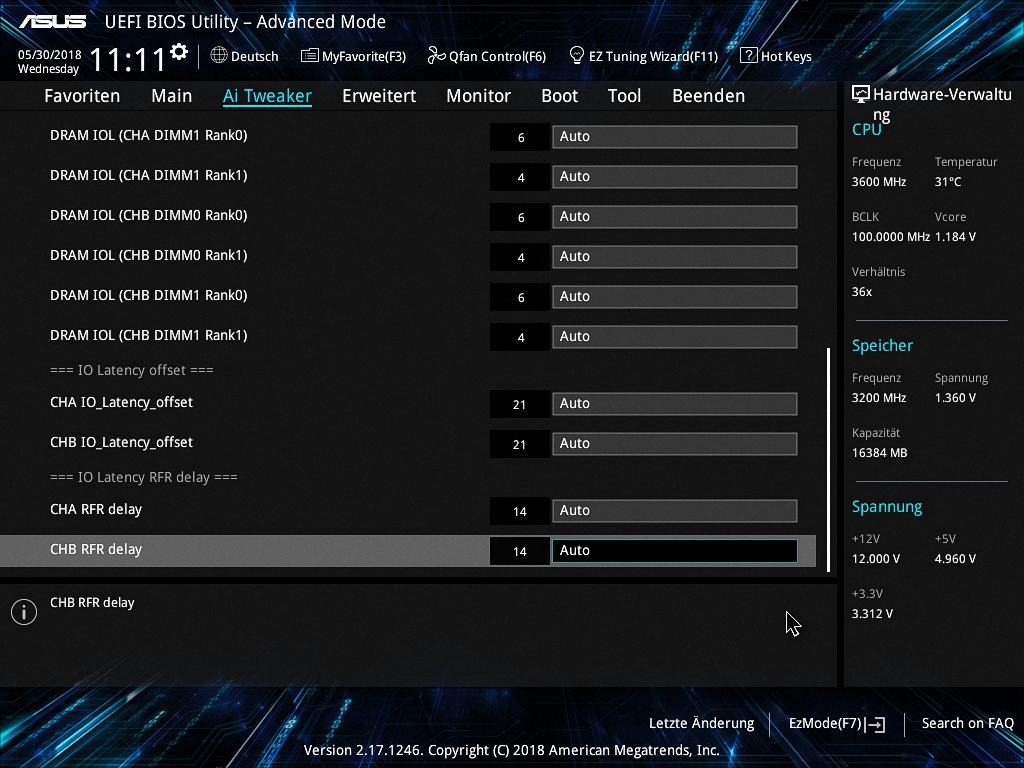1024x768 pixels.
Task: Click the 11:11 clock display
Action: (x=127, y=60)
